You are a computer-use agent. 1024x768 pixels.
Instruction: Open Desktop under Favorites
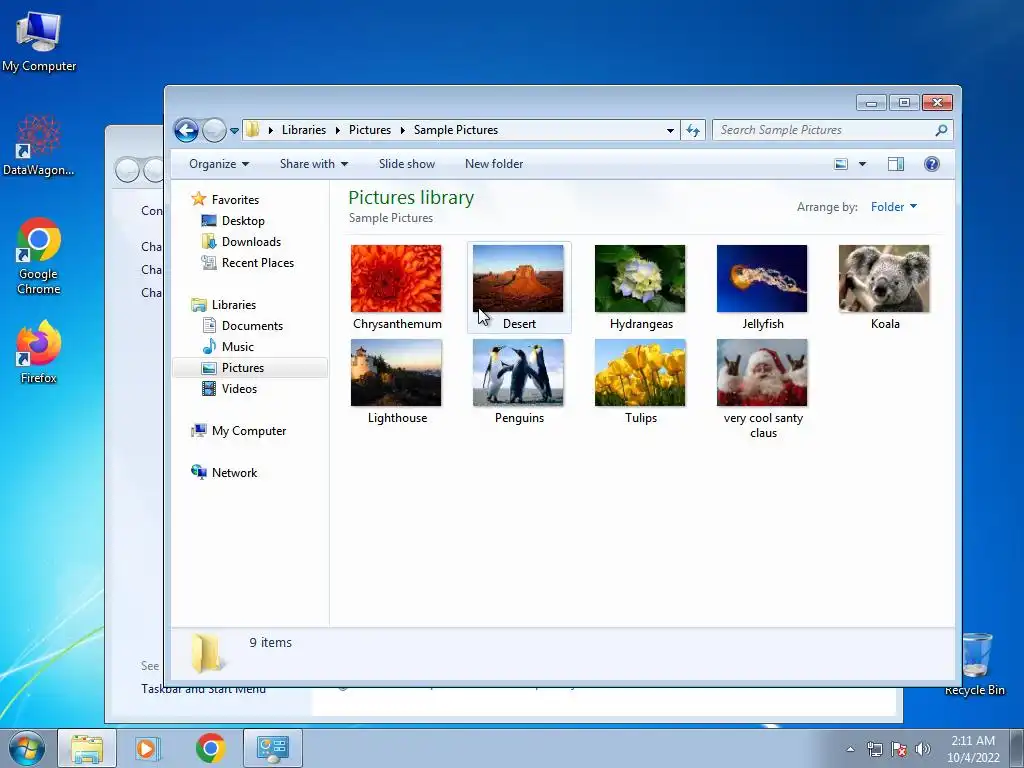243,221
